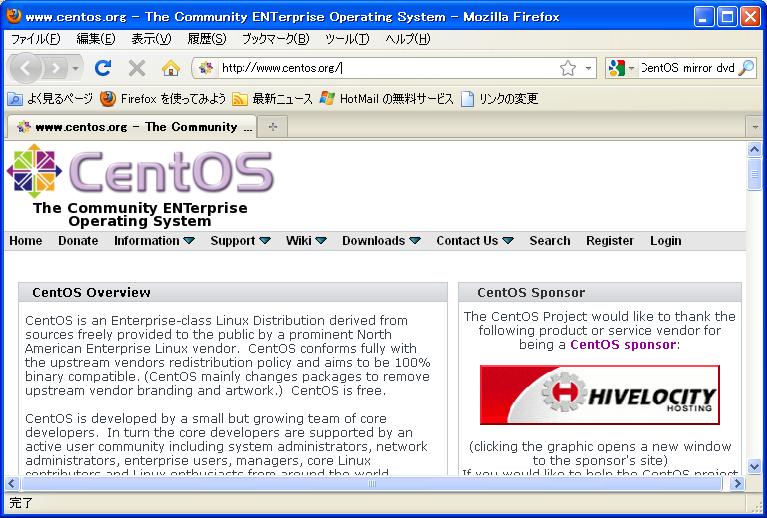
Task: Open the 履歴(S) menu
Action: [x=207, y=39]
